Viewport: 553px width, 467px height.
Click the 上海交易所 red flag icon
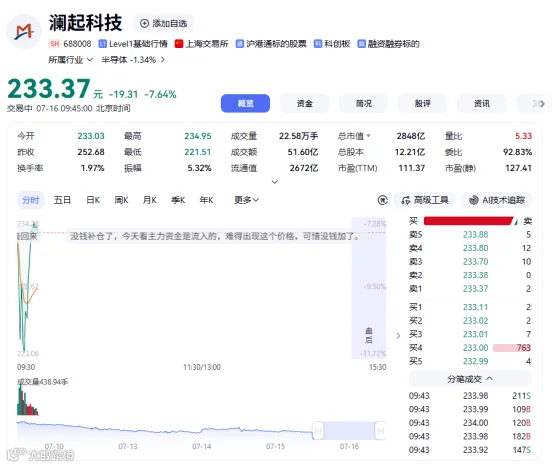[x=179, y=44]
